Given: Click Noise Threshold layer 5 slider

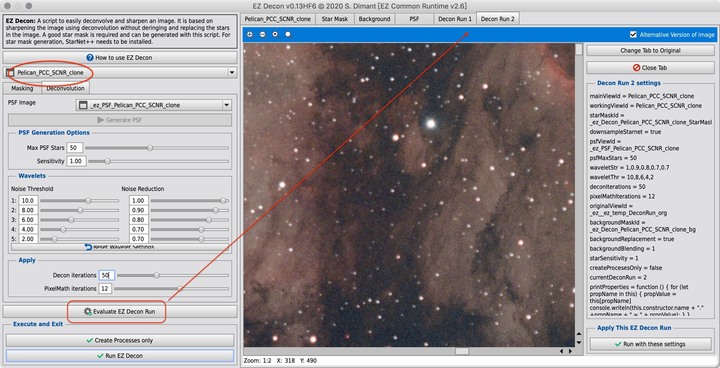Looking at the screenshot, I should [79, 239].
